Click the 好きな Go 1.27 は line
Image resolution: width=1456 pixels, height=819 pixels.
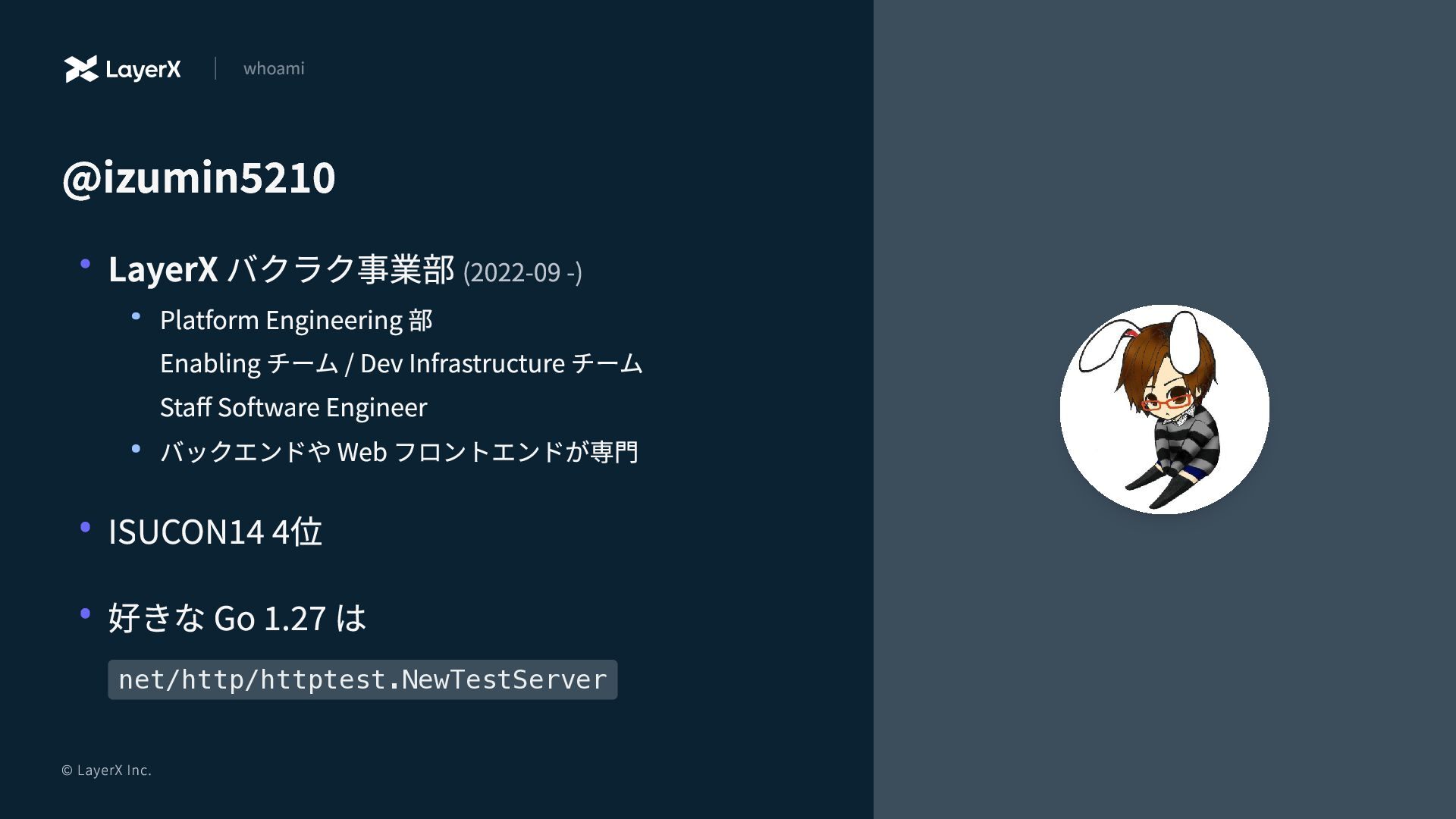pos(237,618)
